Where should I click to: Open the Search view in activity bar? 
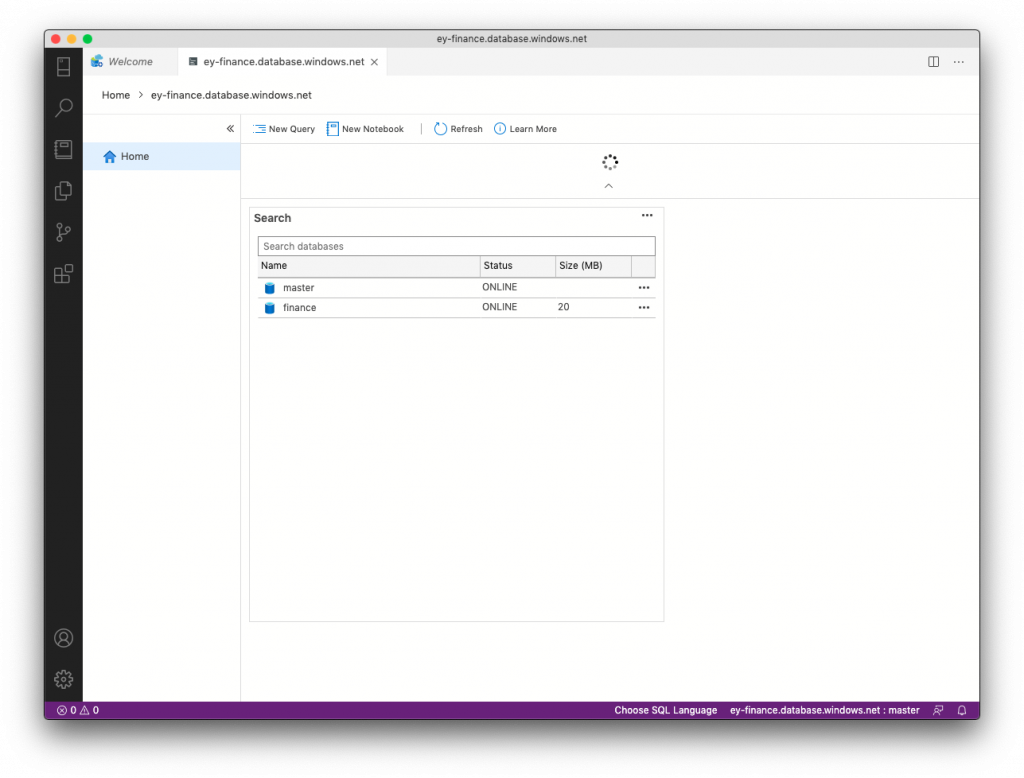[x=63, y=108]
